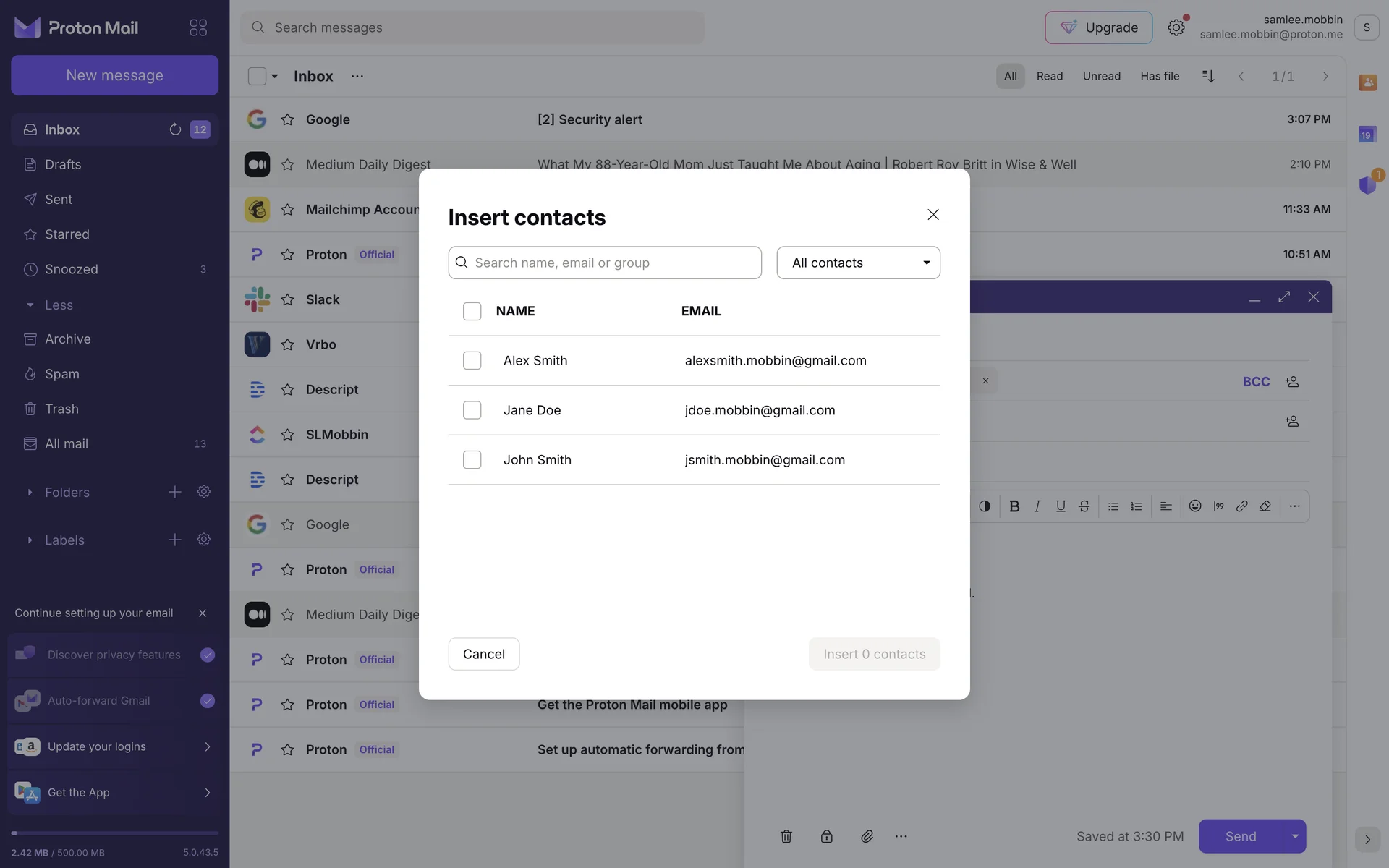1389x868 pixels.
Task: Click the Italic formatting icon
Action: click(1037, 506)
